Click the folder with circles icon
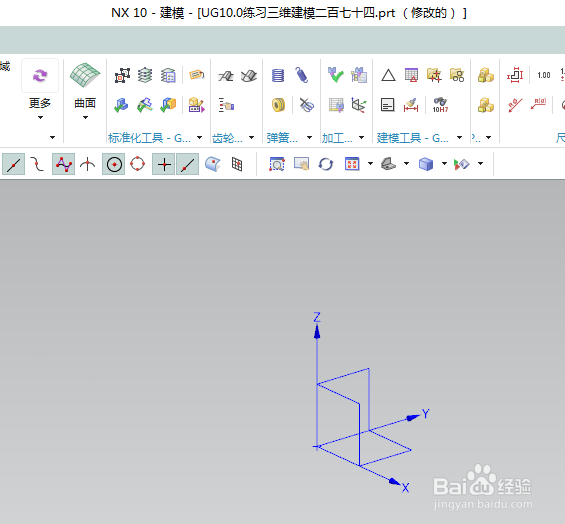 pos(457,75)
